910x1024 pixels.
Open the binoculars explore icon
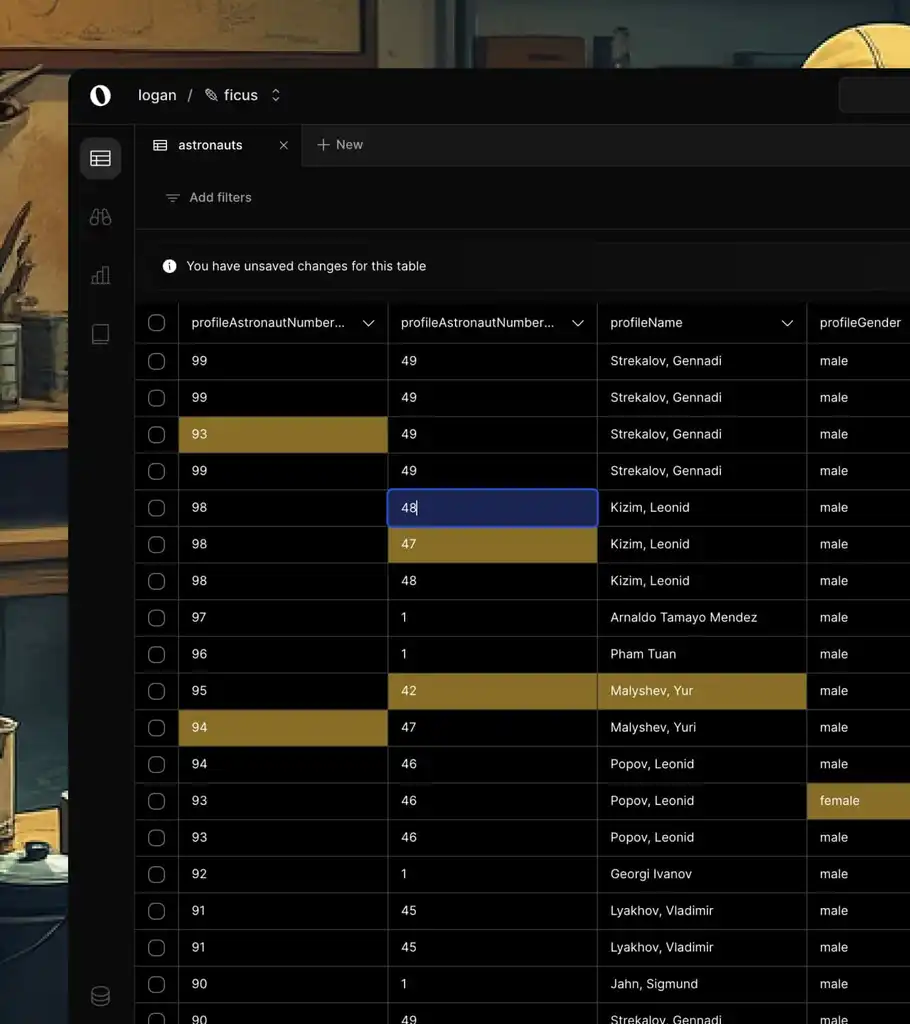pyautogui.click(x=100, y=217)
